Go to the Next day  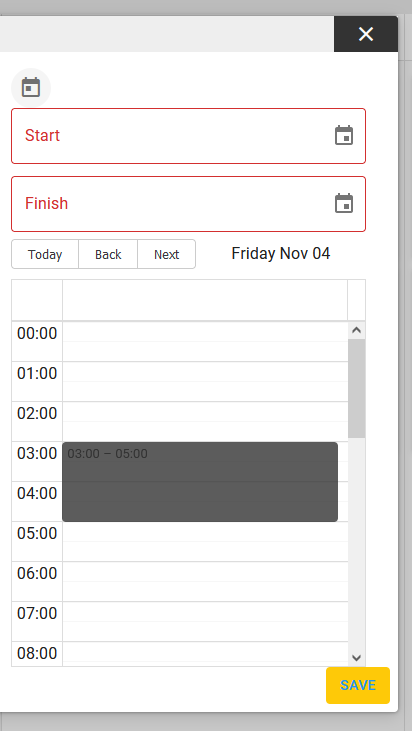tap(166, 255)
